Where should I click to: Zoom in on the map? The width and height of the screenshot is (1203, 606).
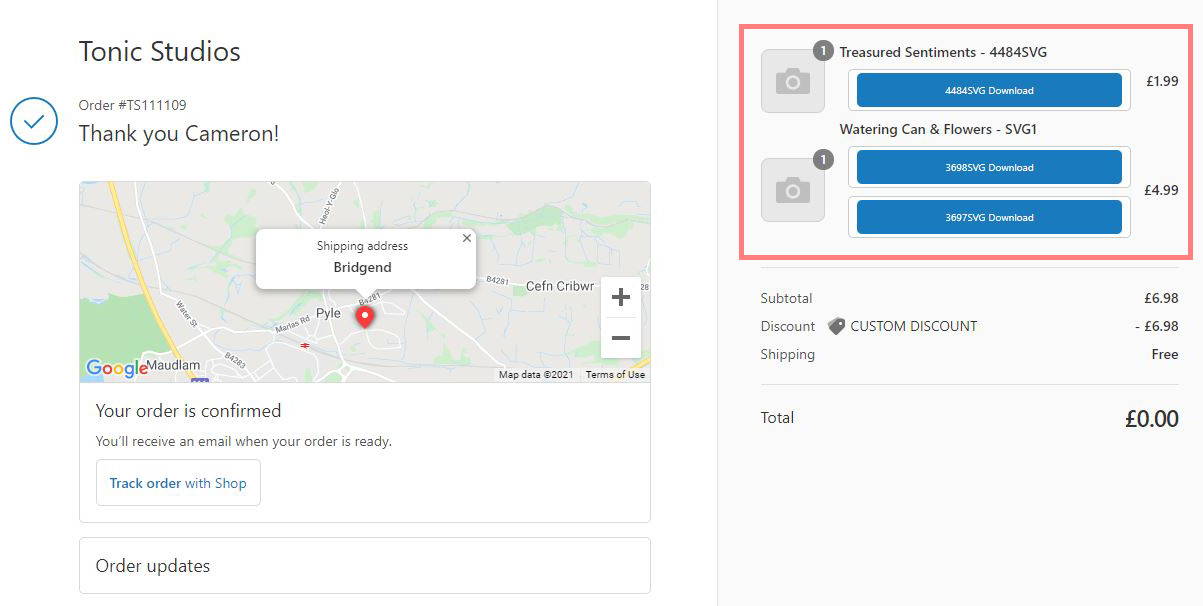620,297
